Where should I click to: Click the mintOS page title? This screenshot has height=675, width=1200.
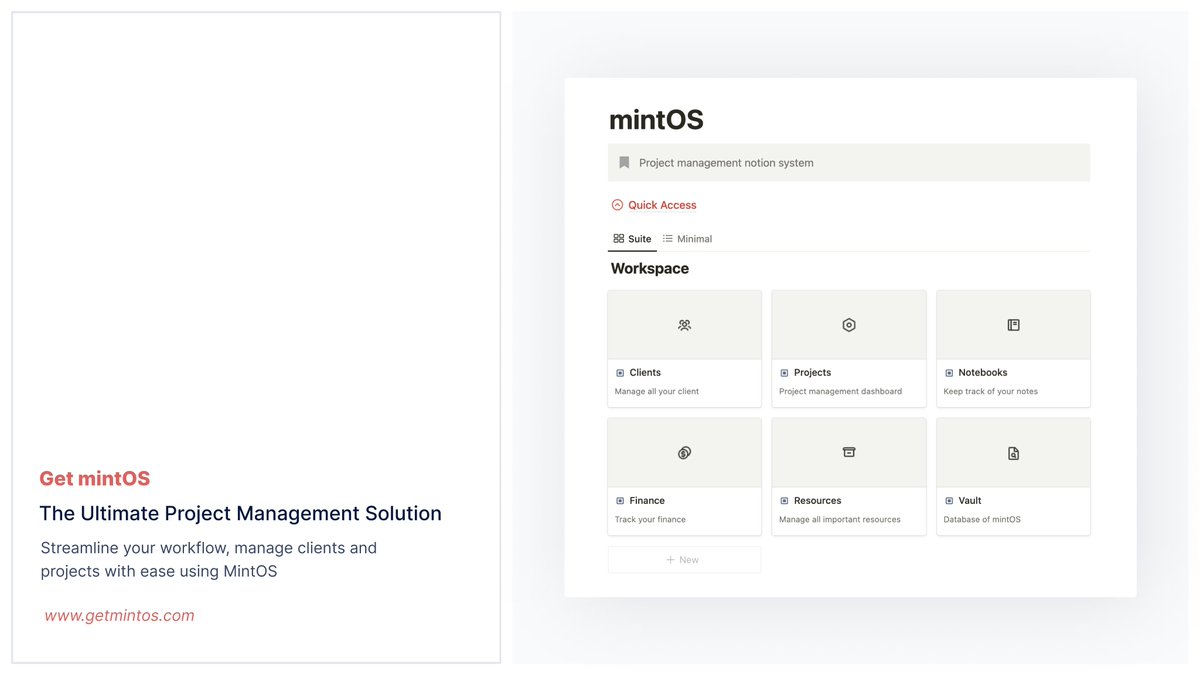point(656,120)
